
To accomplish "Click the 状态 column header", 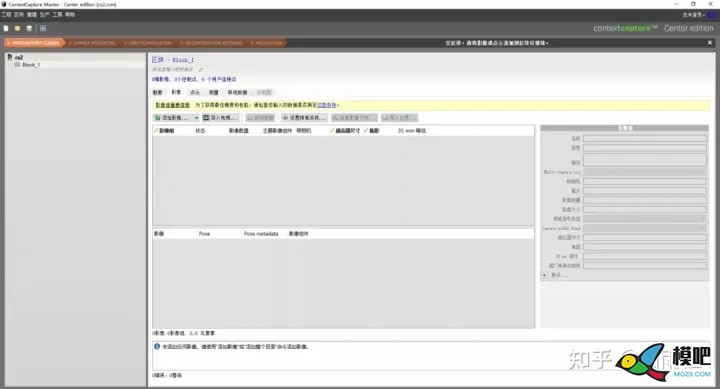I will click(x=200, y=131).
